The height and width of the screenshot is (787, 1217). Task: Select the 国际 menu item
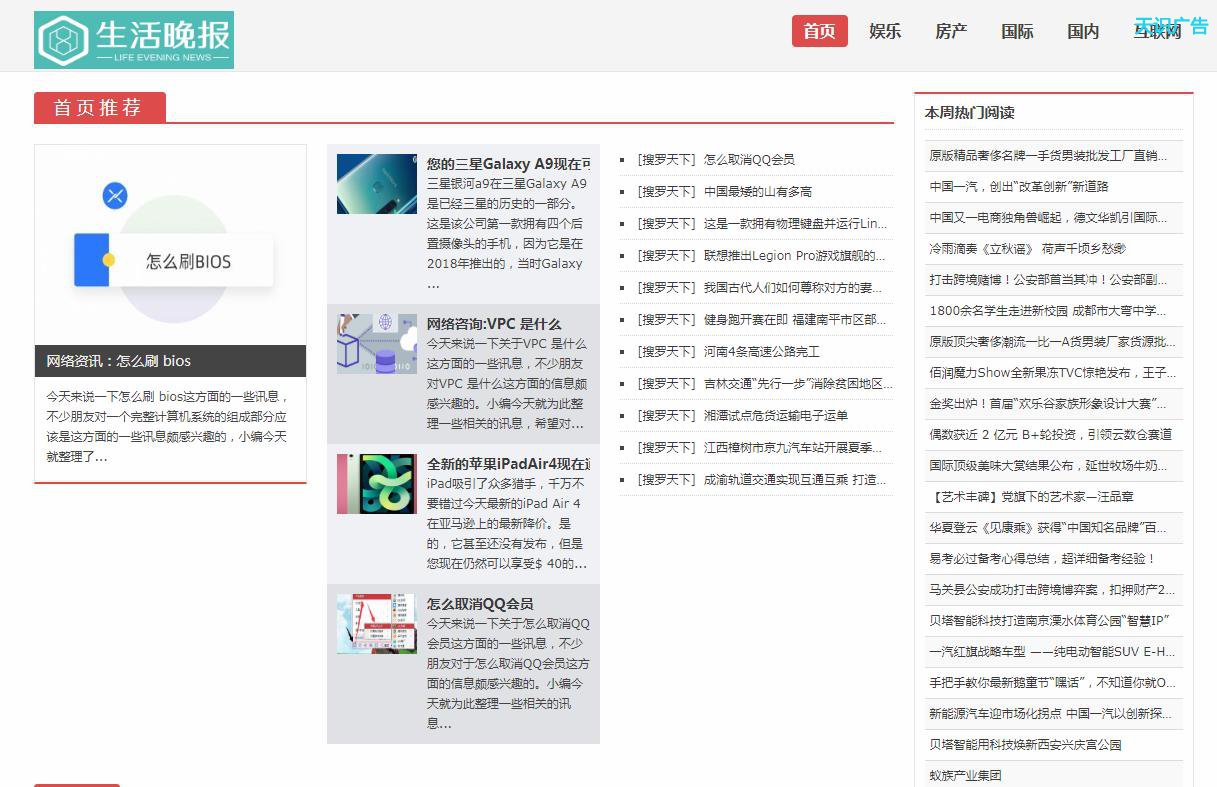(x=1017, y=31)
